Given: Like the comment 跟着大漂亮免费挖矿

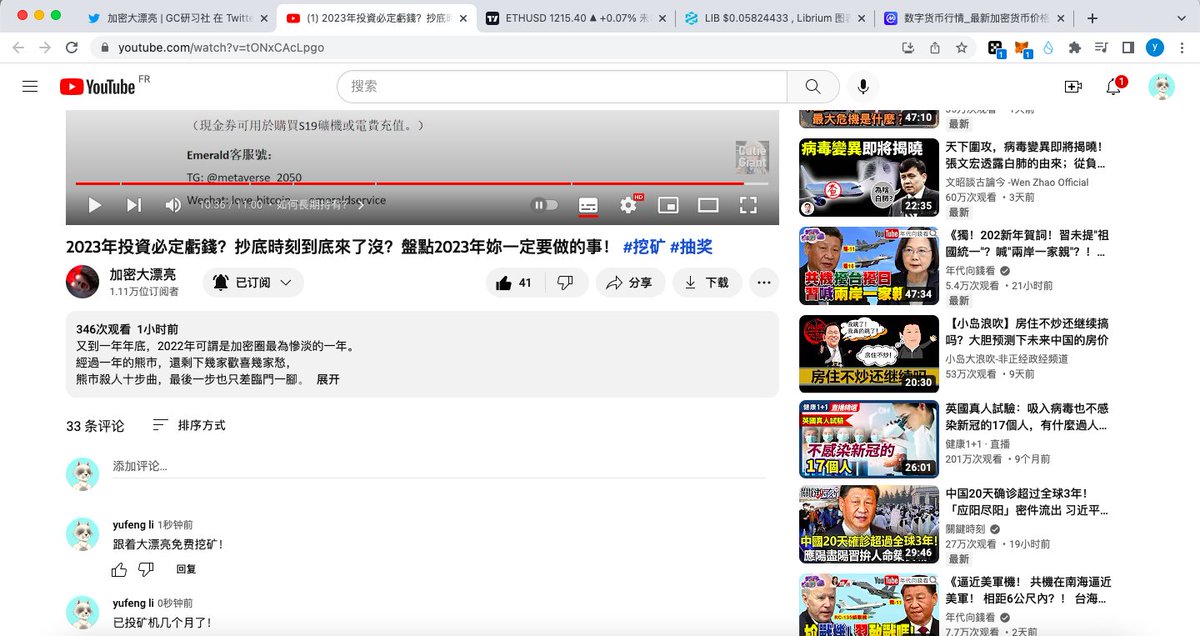Looking at the screenshot, I should [x=120, y=569].
